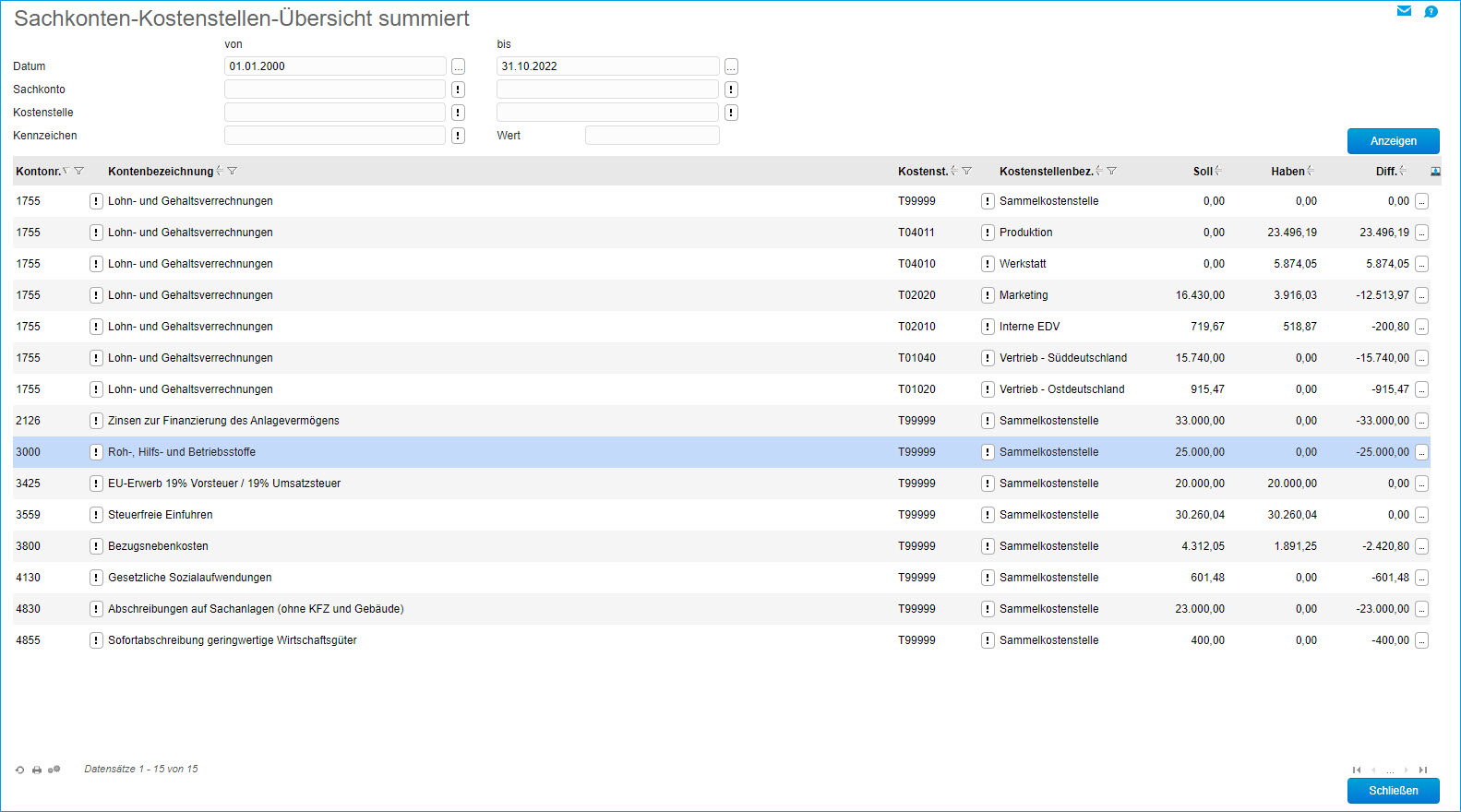Open date picker for the 'von' Datum
The width and height of the screenshot is (1461, 812).
[x=458, y=66]
